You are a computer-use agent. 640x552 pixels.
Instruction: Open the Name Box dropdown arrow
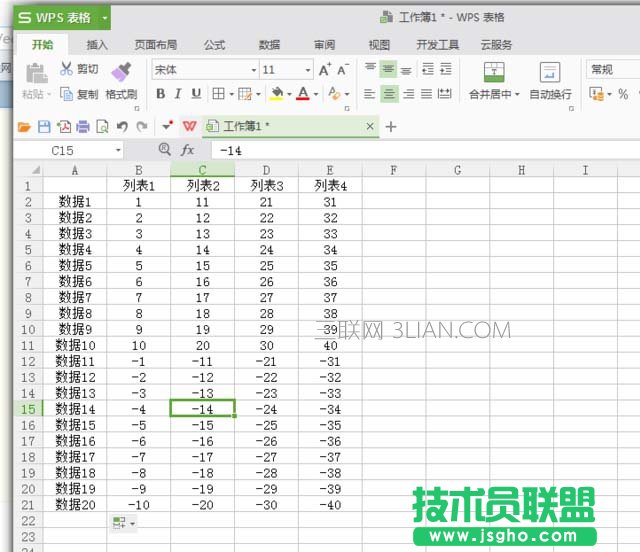(118, 150)
